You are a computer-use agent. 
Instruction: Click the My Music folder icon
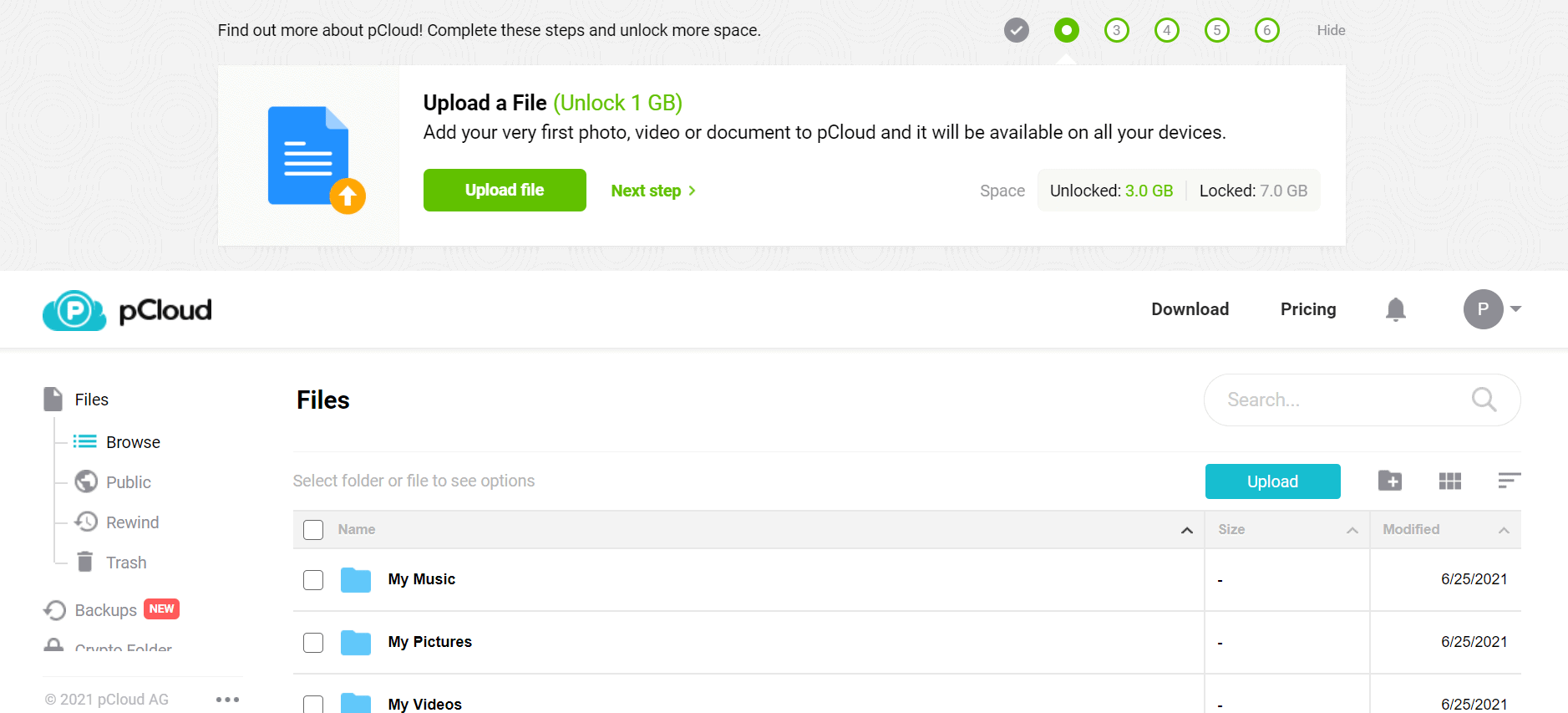pos(356,579)
